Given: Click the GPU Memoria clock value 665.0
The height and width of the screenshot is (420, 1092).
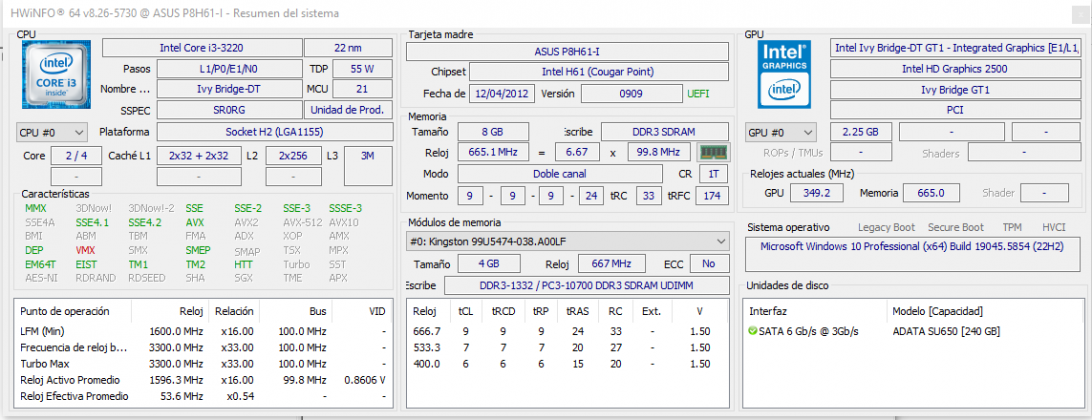Looking at the screenshot, I should pos(931,193).
